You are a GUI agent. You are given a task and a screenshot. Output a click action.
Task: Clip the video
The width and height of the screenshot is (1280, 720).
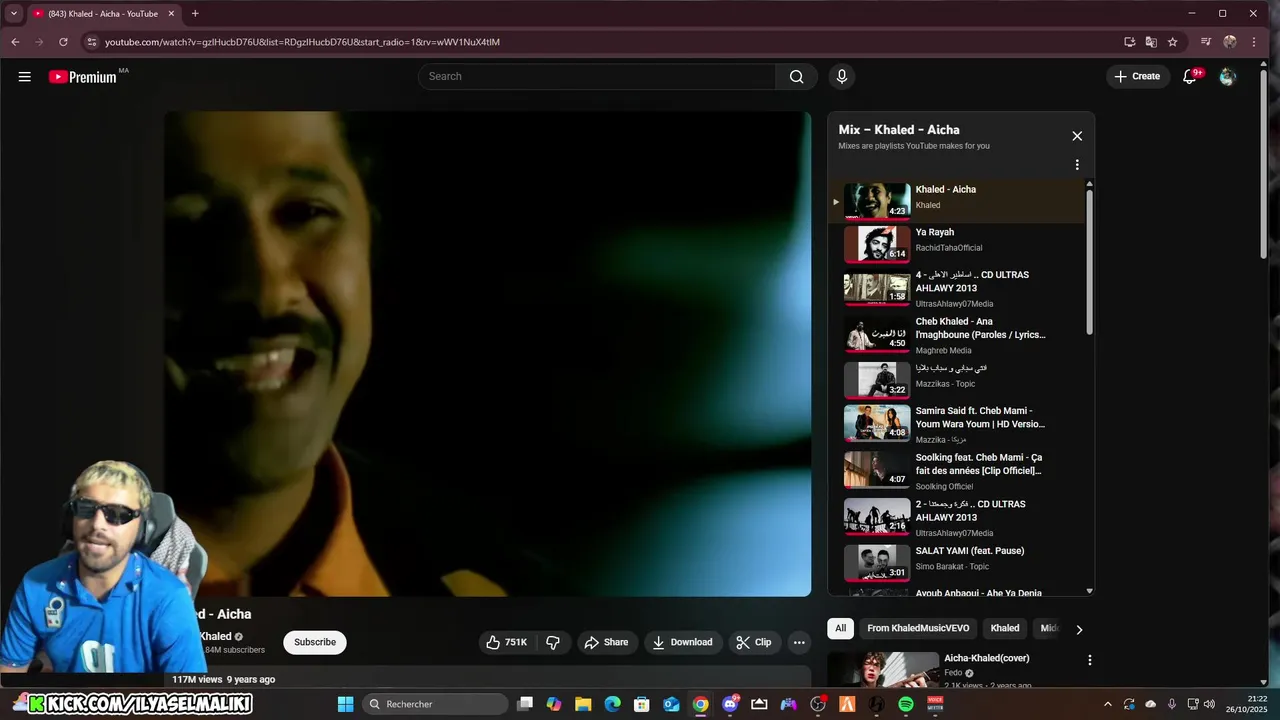[754, 642]
